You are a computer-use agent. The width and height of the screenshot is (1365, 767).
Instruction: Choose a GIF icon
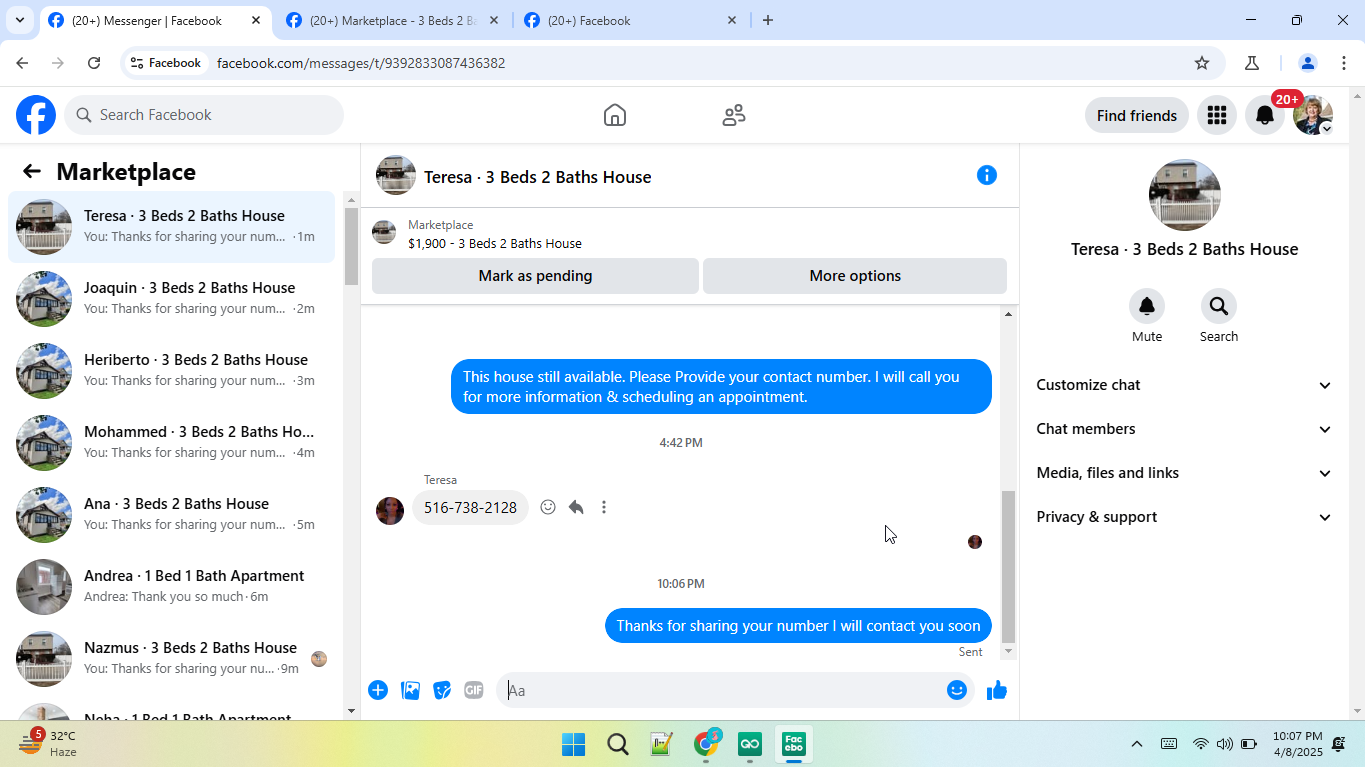(474, 690)
